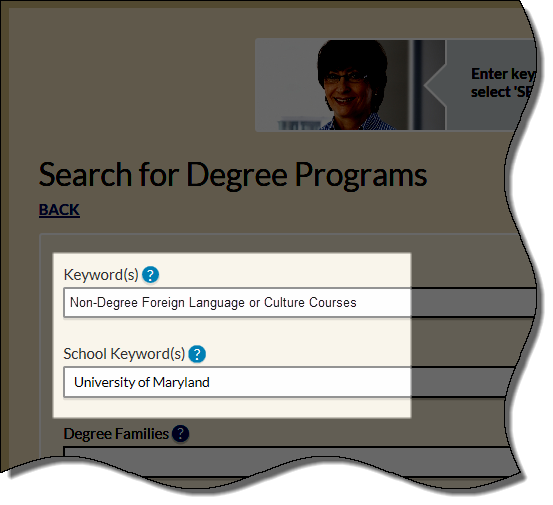
Task: Open the Degree Families selection box
Action: click(287, 458)
